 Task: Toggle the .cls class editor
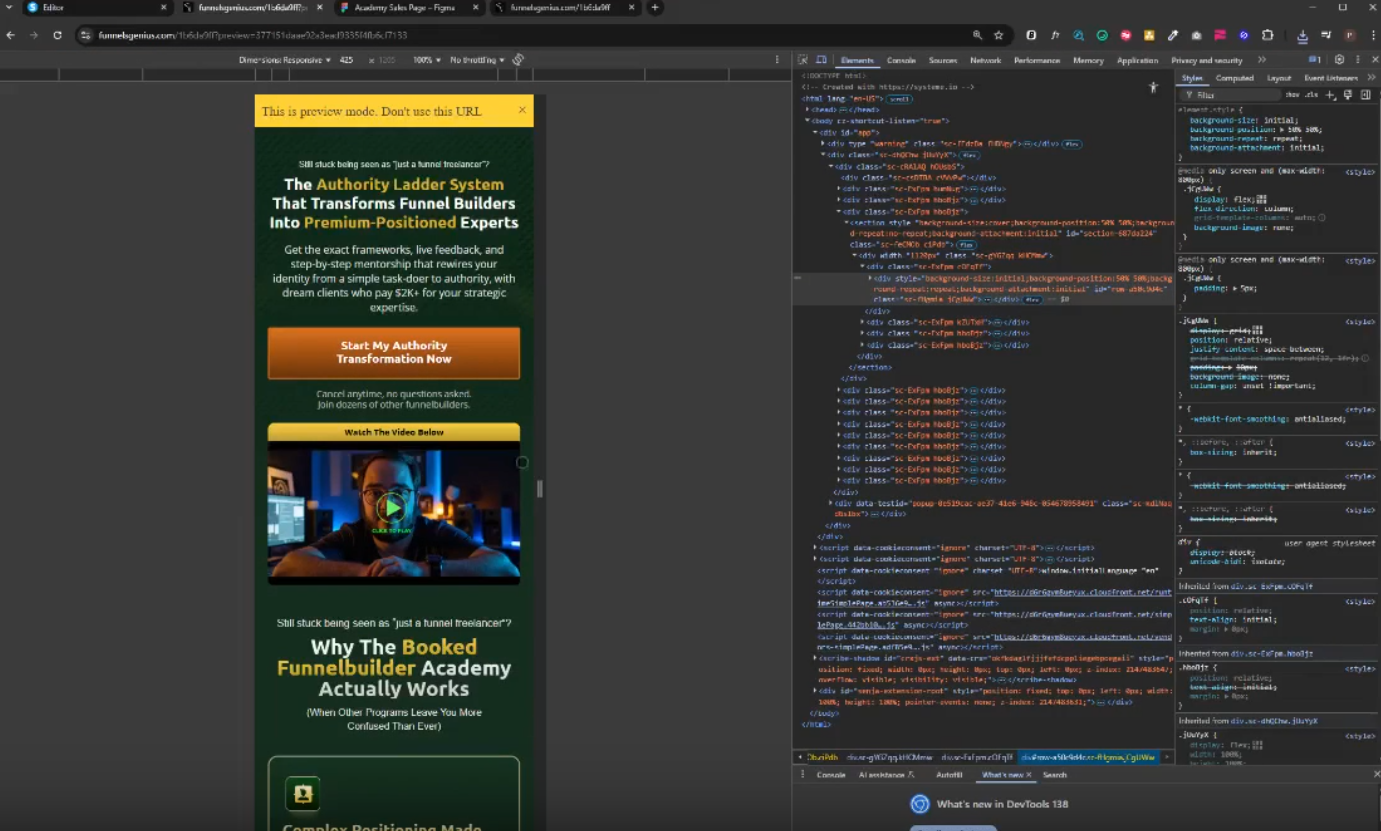coord(1311,95)
